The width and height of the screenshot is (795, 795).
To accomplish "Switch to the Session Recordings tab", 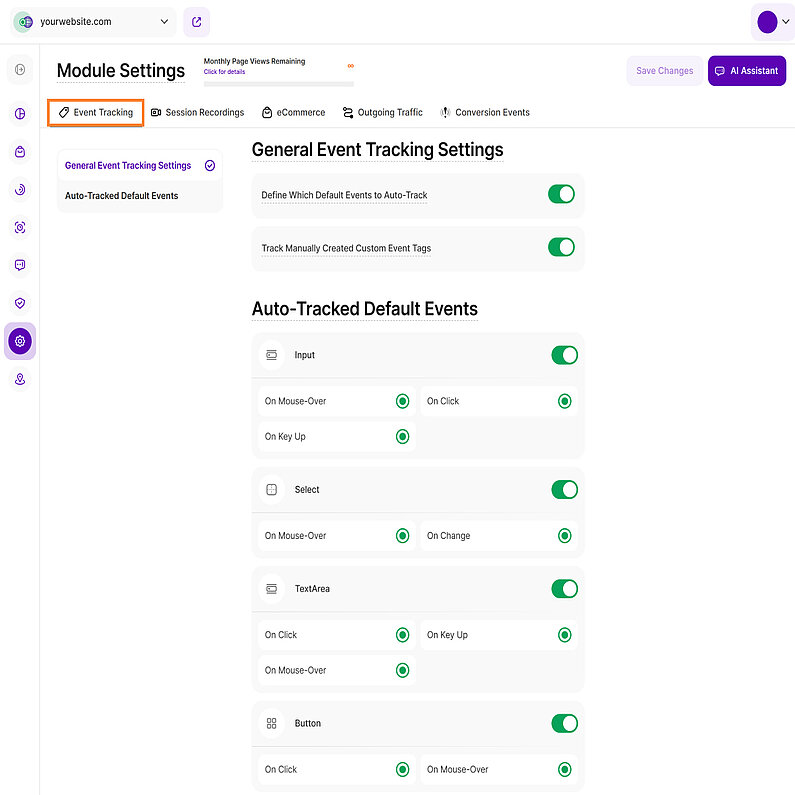I will pyautogui.click(x=198, y=113).
